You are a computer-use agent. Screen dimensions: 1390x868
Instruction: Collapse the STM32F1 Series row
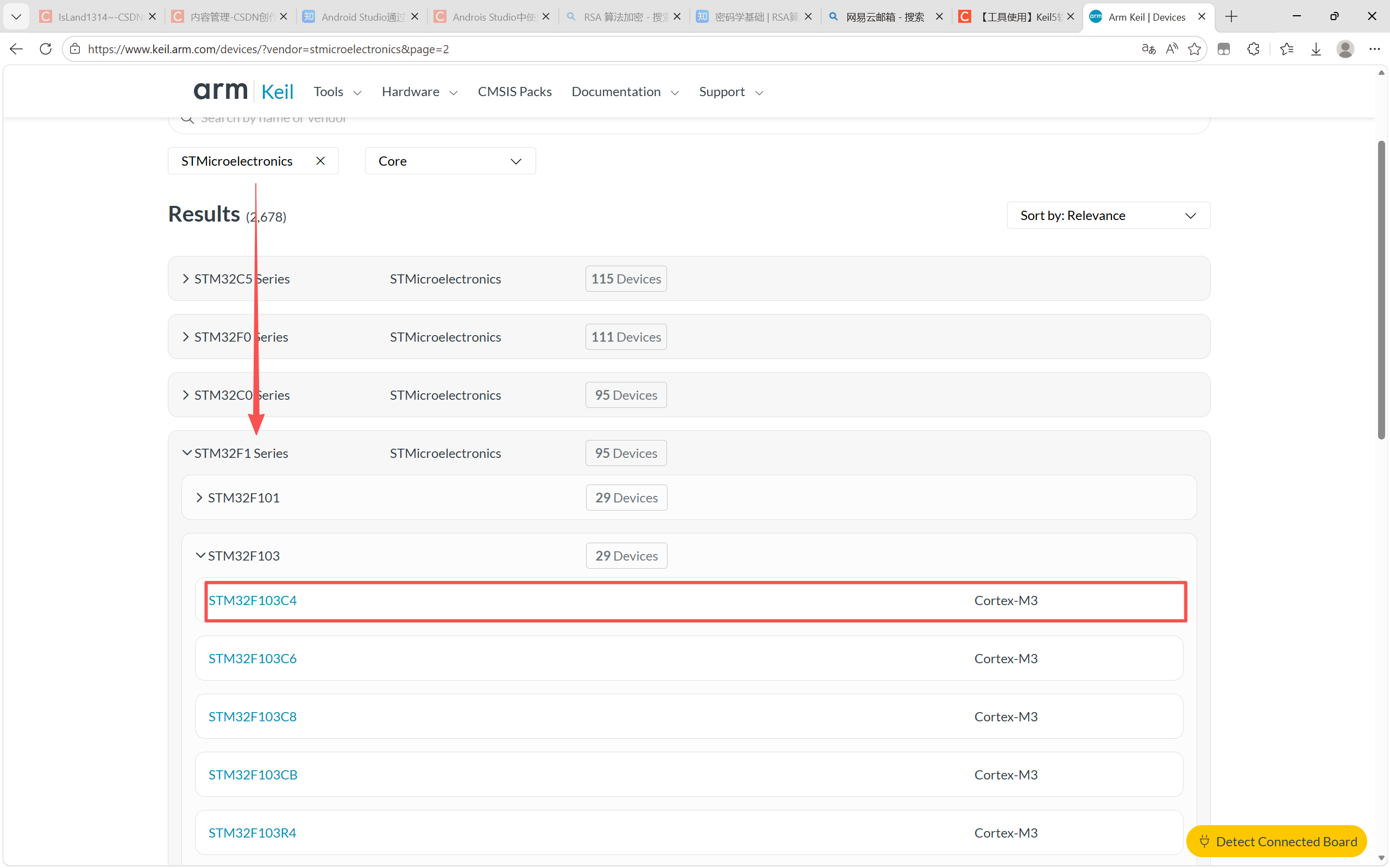pyautogui.click(x=186, y=453)
